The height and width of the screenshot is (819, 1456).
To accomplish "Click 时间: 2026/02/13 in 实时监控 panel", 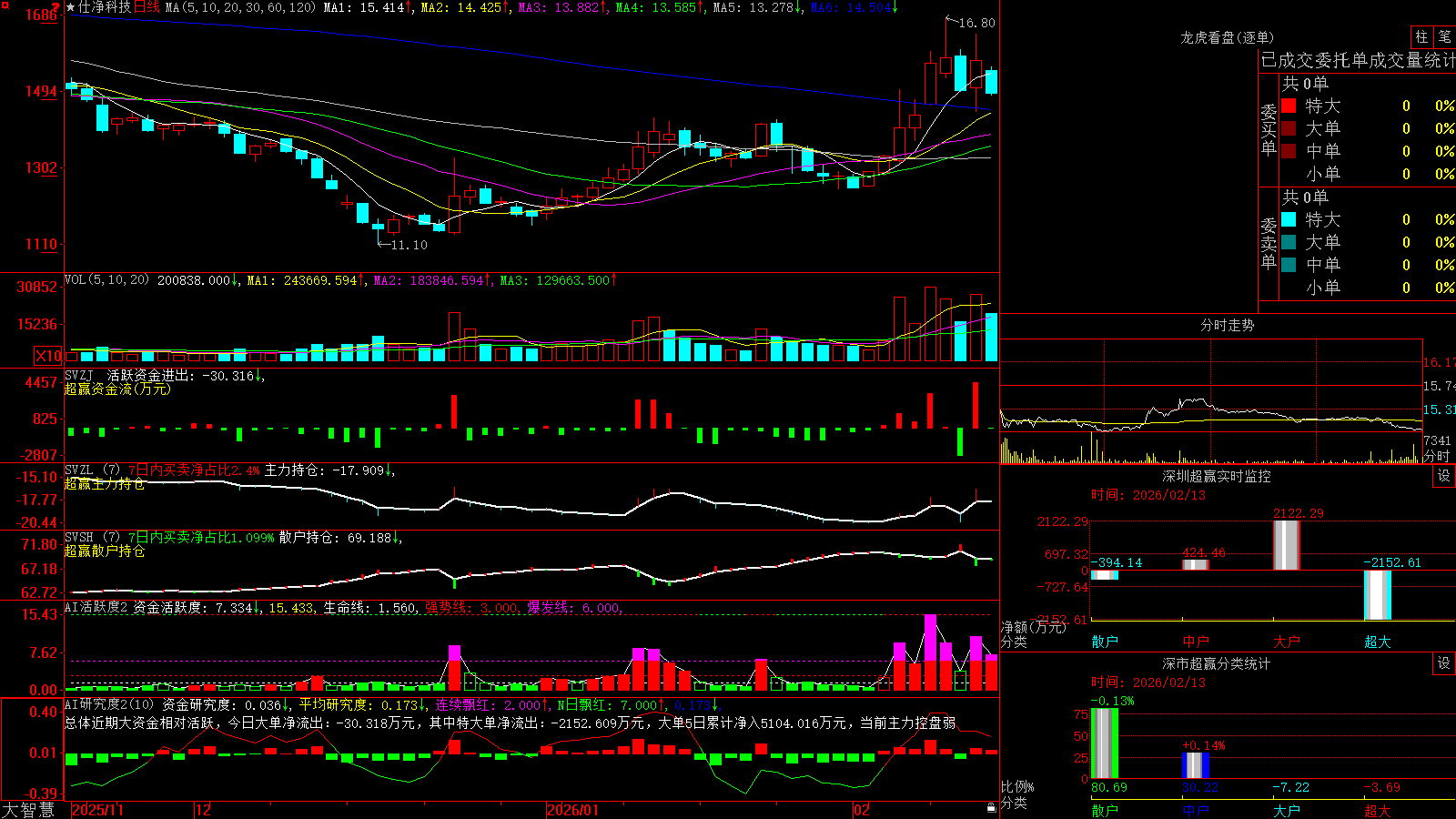I will tap(1148, 495).
